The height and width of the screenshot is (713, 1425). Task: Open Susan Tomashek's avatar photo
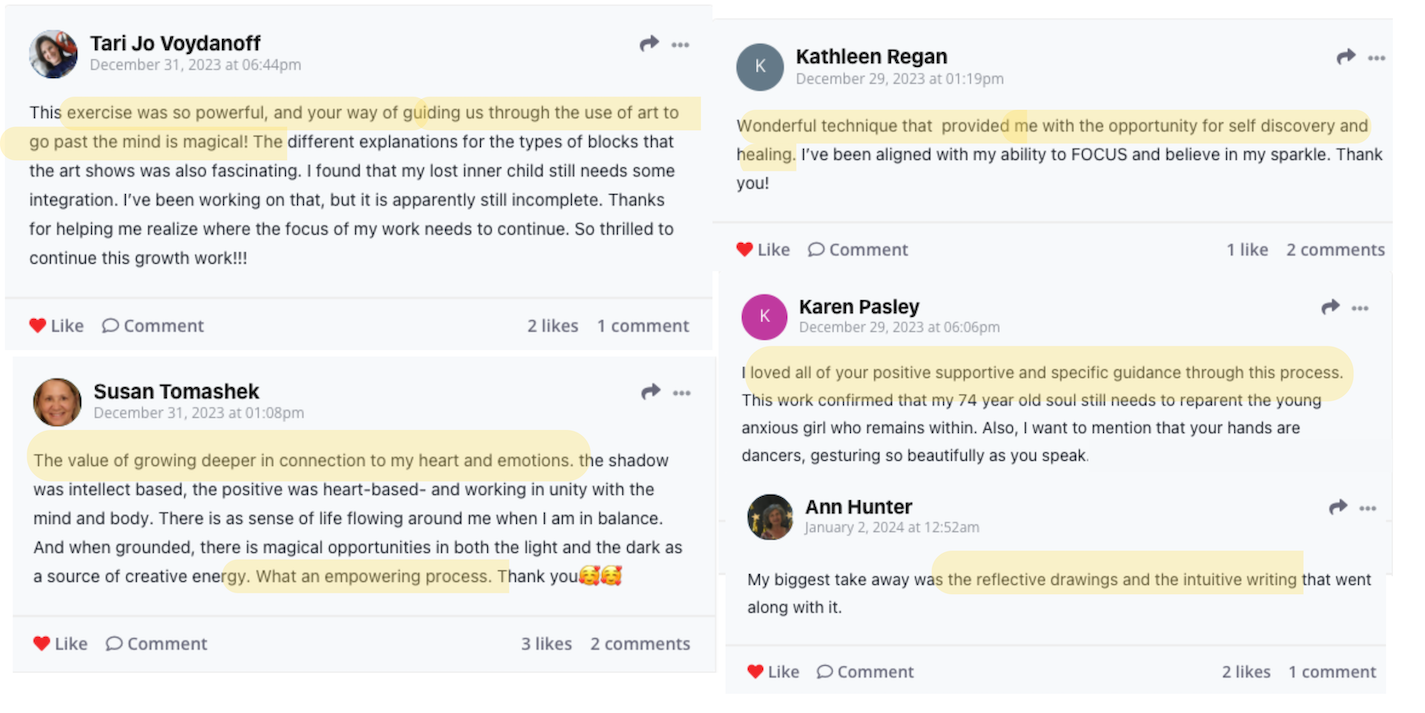click(x=57, y=402)
